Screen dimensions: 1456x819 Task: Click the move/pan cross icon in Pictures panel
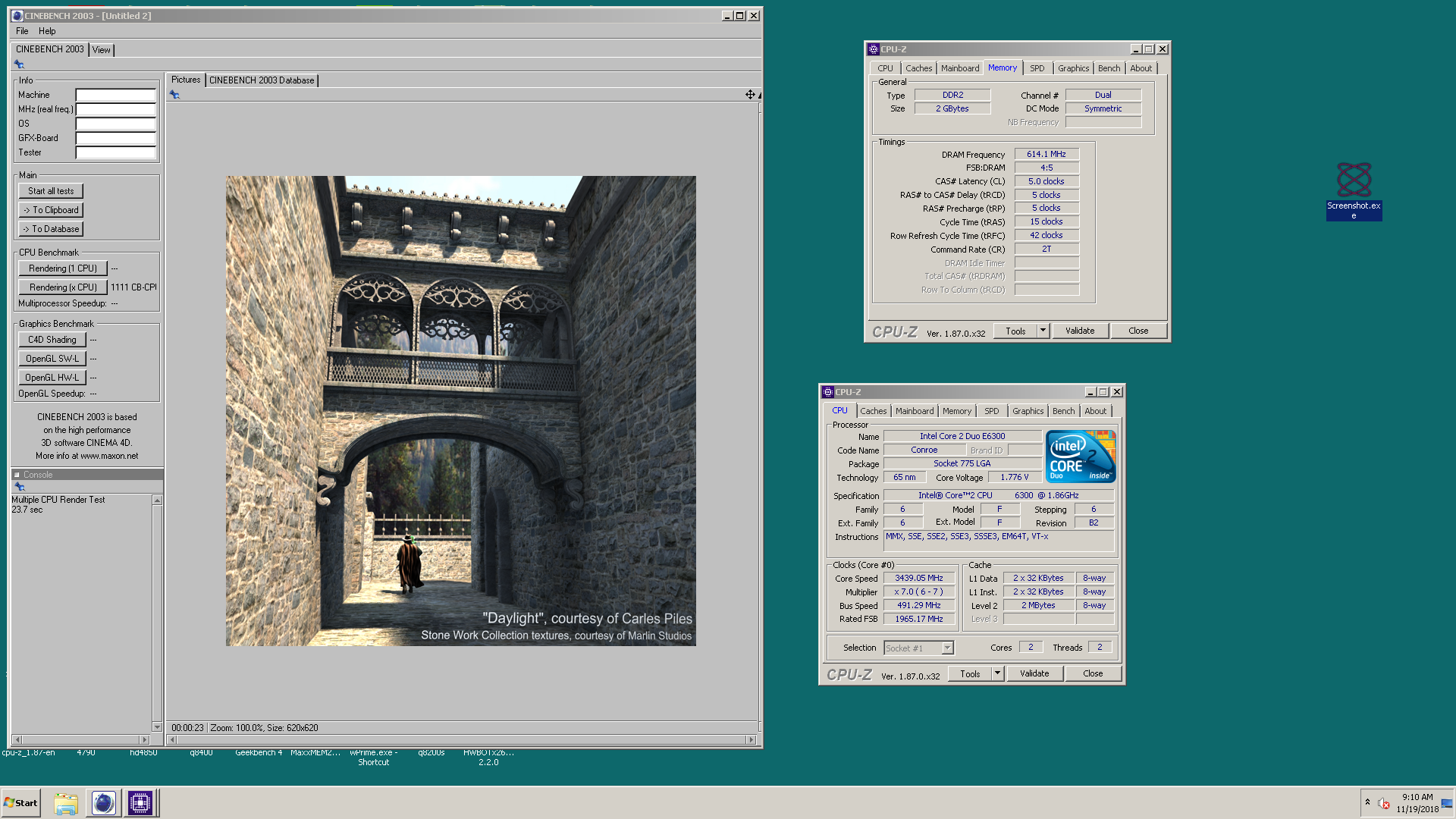coord(750,95)
